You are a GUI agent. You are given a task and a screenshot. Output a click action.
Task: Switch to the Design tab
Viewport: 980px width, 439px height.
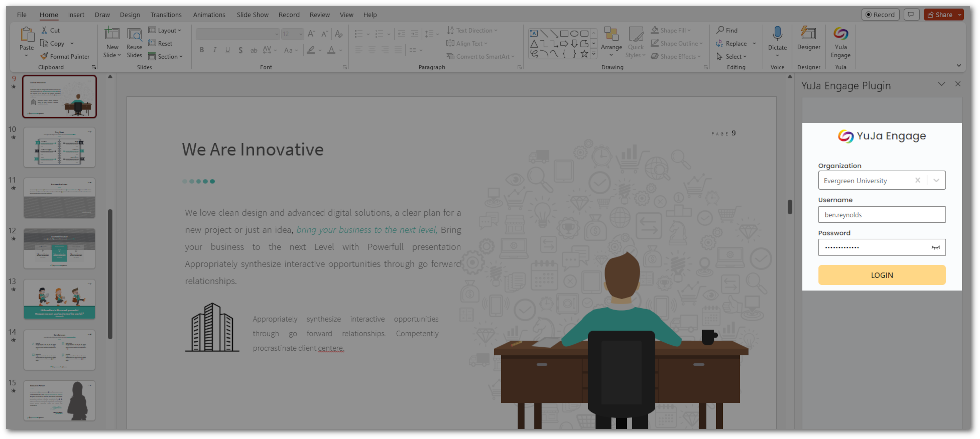pyautogui.click(x=130, y=14)
